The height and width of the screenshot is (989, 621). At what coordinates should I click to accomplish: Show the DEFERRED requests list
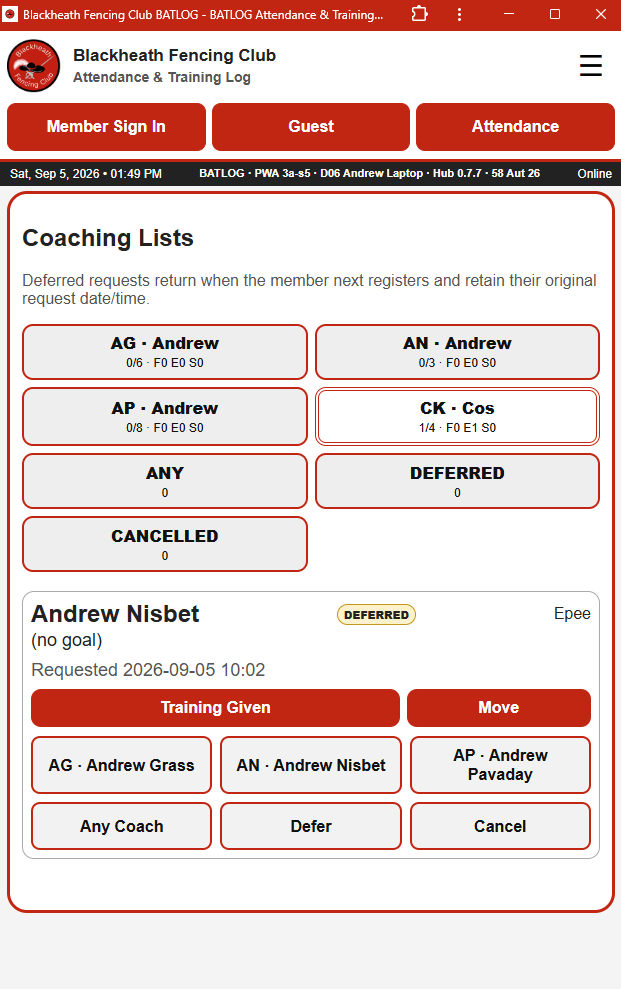click(457, 481)
